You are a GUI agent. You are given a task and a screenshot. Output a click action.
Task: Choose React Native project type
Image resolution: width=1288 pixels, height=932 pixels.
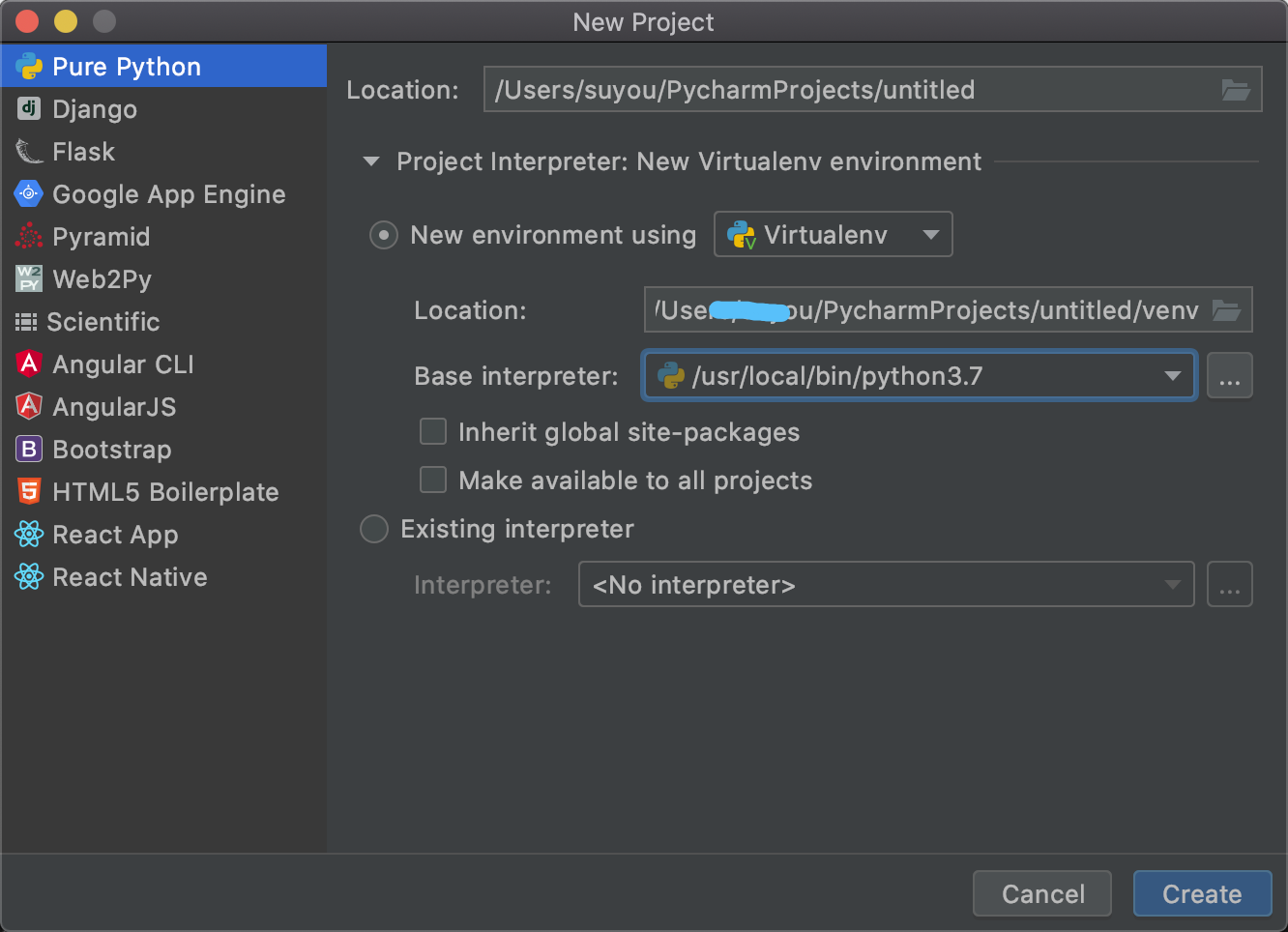pos(163,577)
